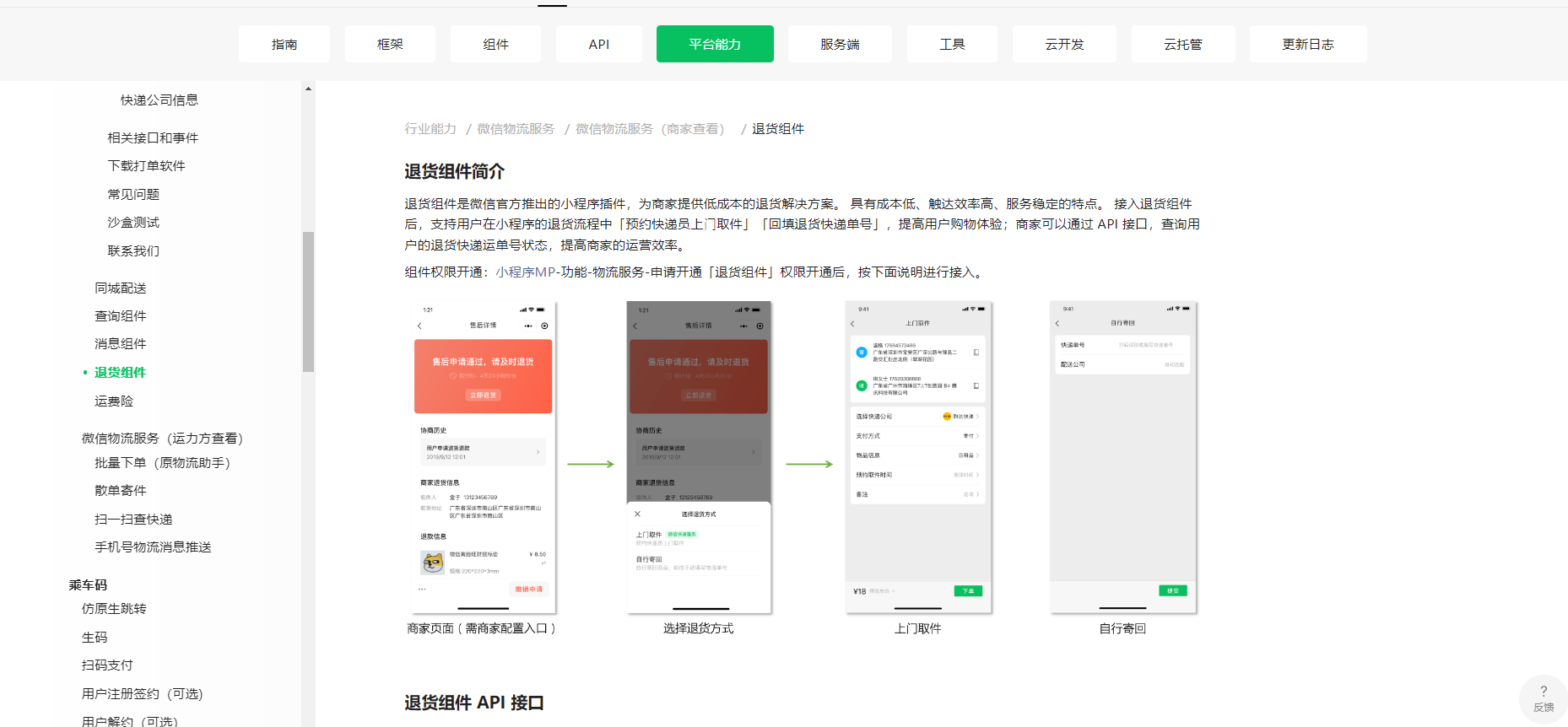Image resolution: width=1568 pixels, height=727 pixels.
Task: Open 微信物流服务（运力方查看）sidebar item
Action: click(162, 438)
